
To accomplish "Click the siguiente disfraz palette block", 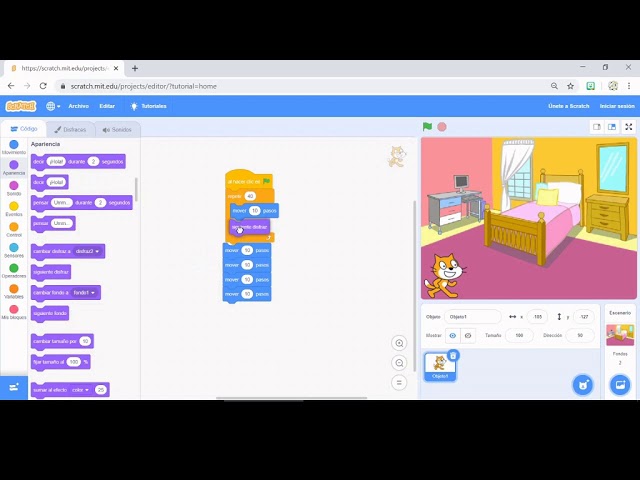I will [x=51, y=272].
